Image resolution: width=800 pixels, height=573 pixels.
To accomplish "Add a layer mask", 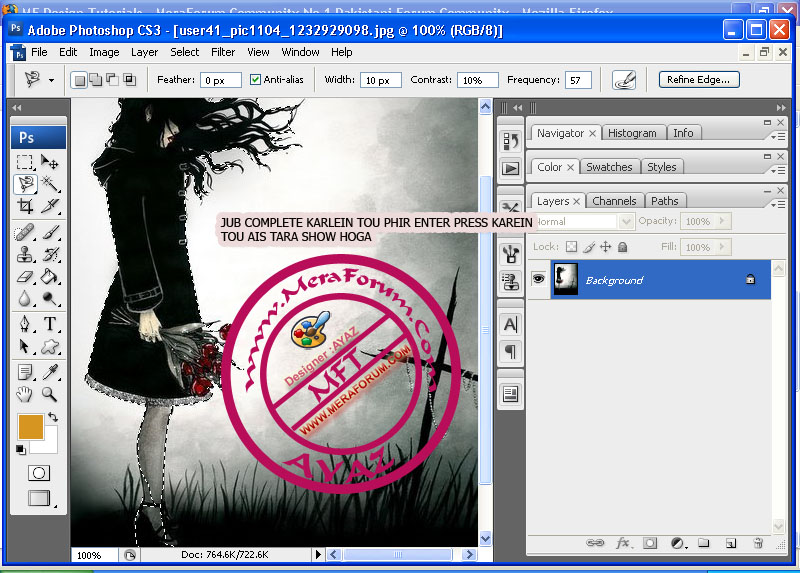I will [x=650, y=543].
